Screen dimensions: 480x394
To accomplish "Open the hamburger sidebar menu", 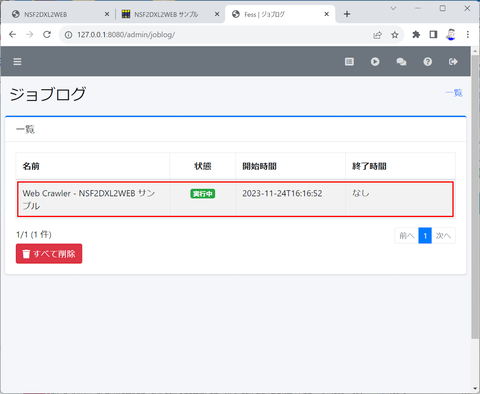I will click(x=17, y=62).
